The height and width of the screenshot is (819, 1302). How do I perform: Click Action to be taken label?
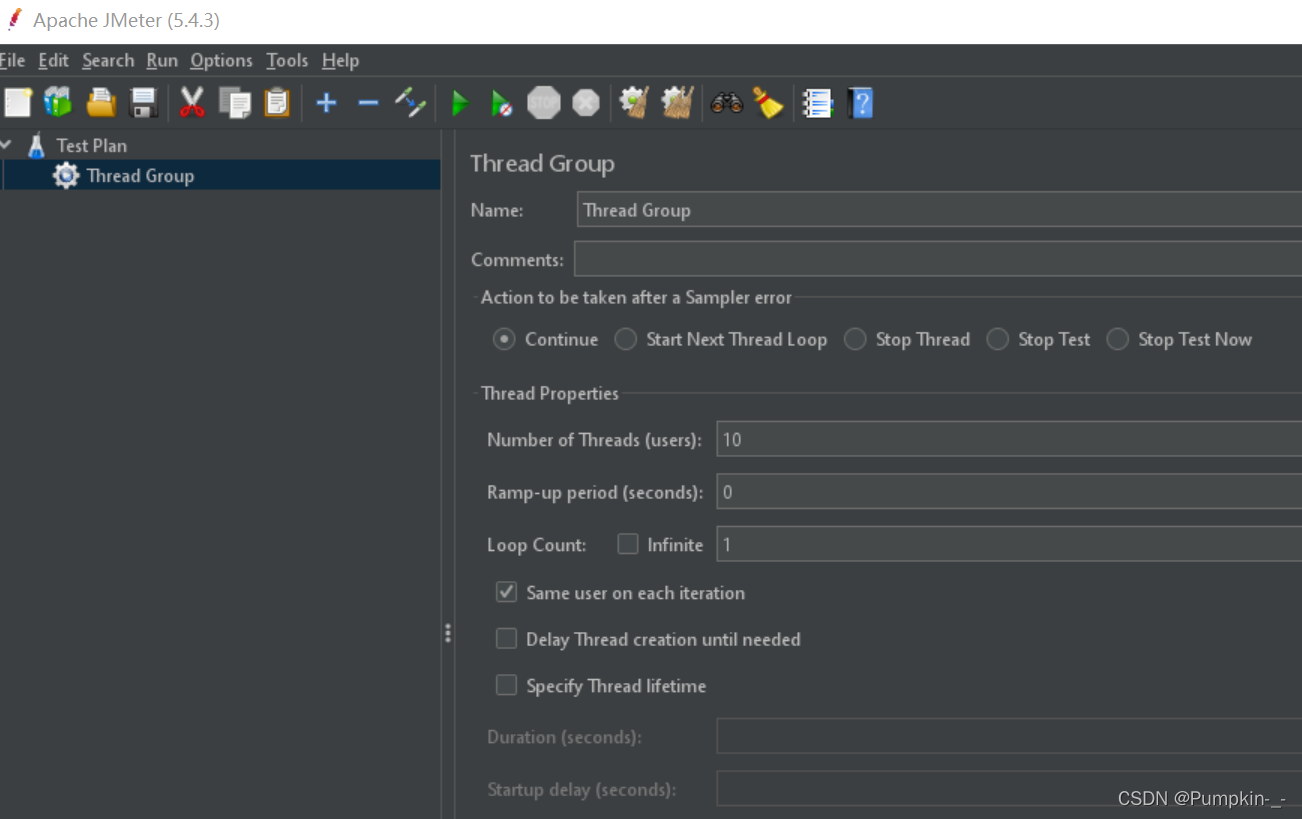[x=636, y=297]
